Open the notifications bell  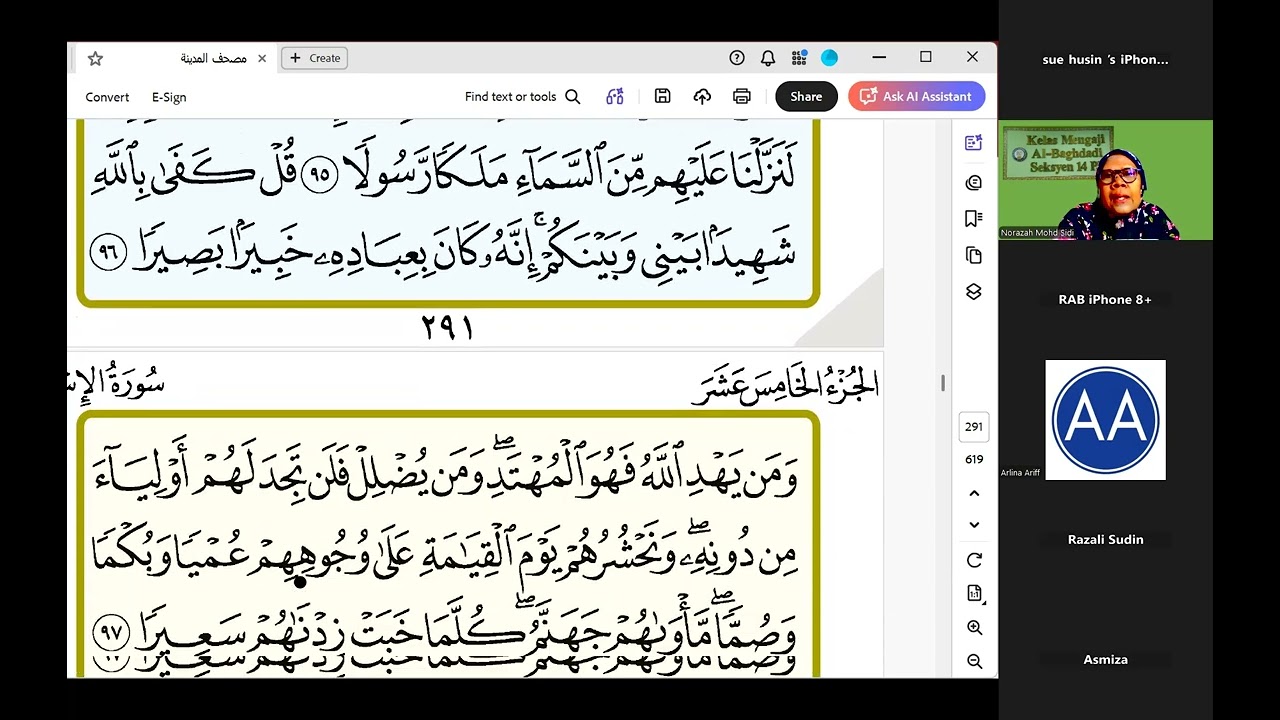click(768, 58)
